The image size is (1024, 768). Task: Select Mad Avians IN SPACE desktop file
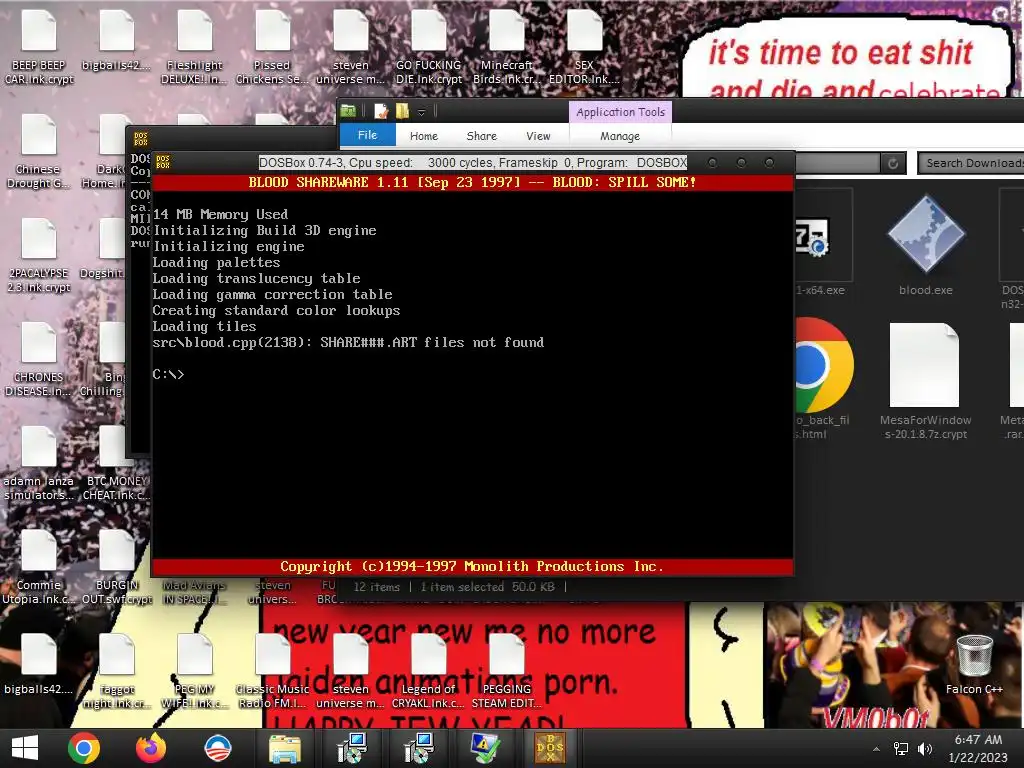[x=195, y=592]
